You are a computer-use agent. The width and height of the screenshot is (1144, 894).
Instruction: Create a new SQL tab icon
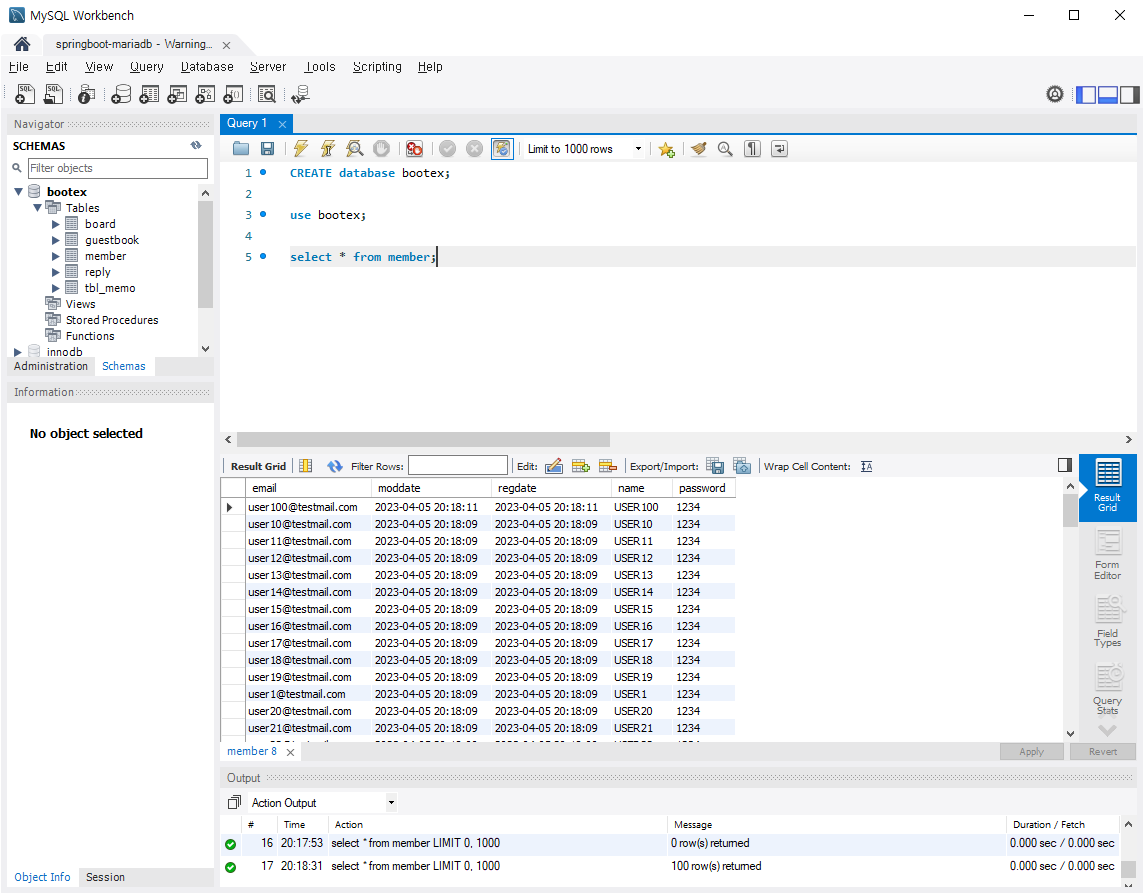coord(25,94)
